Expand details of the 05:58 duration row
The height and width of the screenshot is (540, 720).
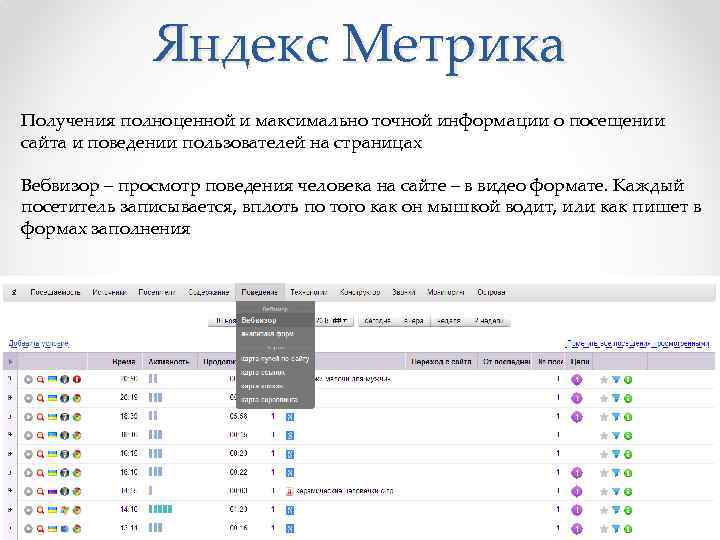(x=10, y=416)
